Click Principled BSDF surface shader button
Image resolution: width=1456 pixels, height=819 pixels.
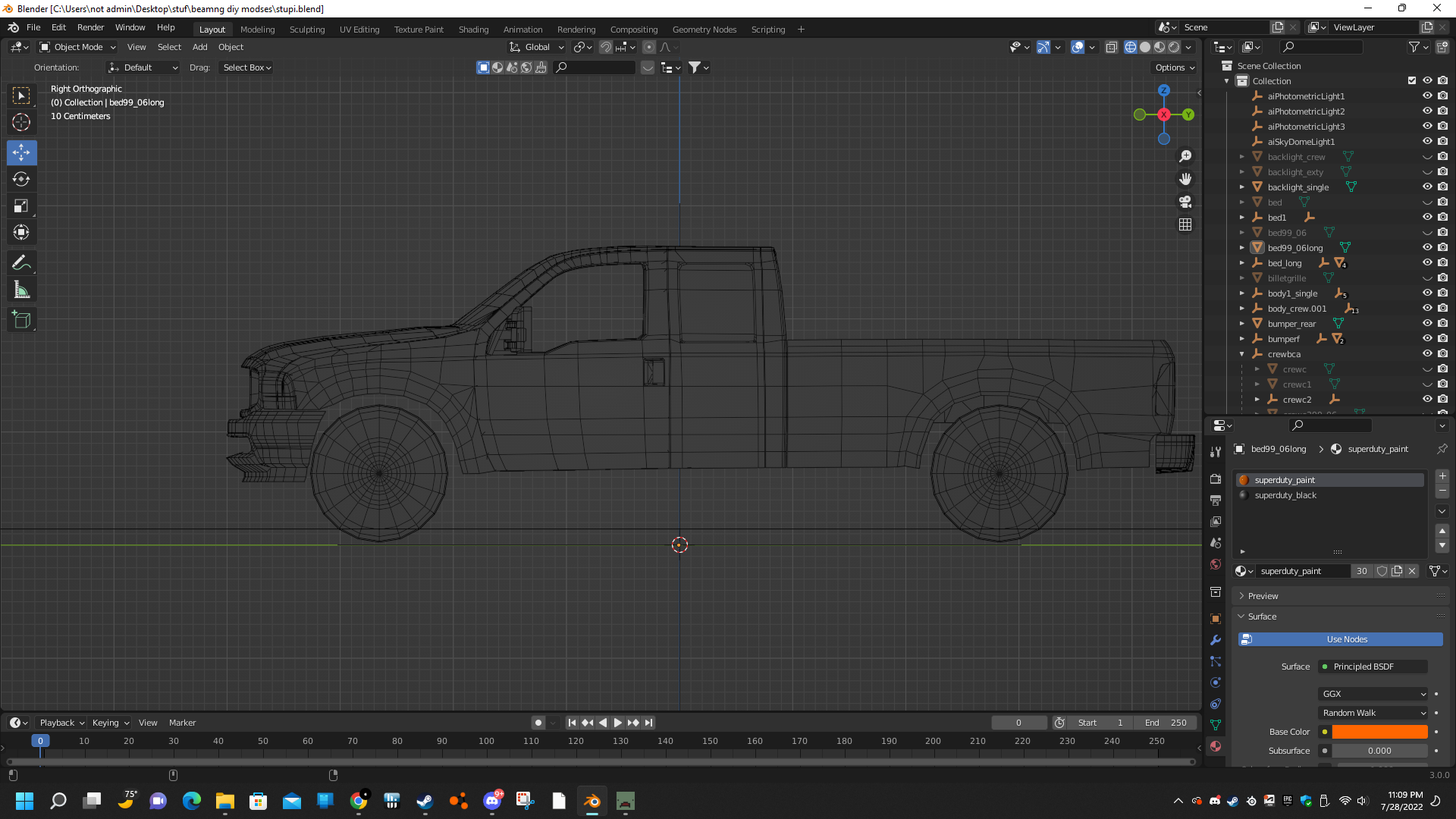click(1373, 667)
